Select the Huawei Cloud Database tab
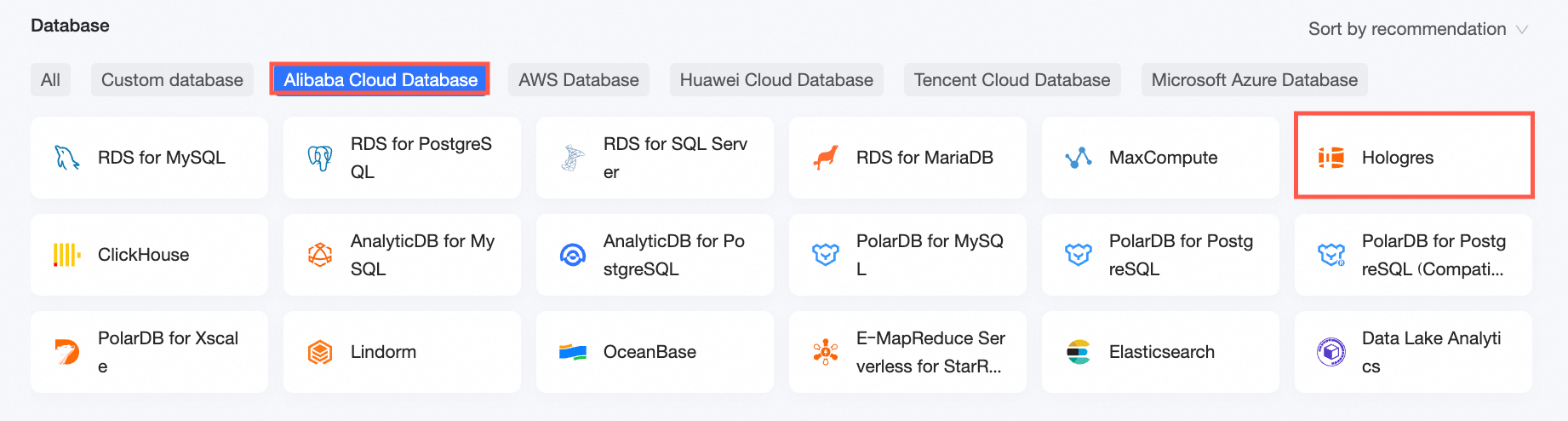Image resolution: width=1568 pixels, height=421 pixels. tap(775, 80)
